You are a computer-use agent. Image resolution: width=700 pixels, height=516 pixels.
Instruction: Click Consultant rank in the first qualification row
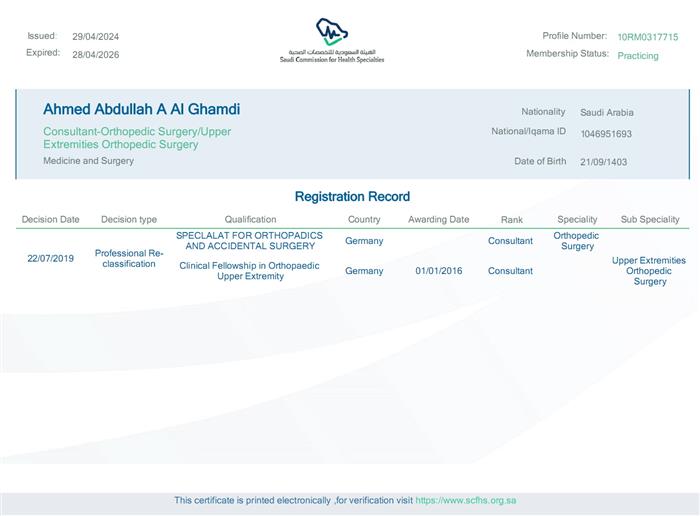[510, 241]
